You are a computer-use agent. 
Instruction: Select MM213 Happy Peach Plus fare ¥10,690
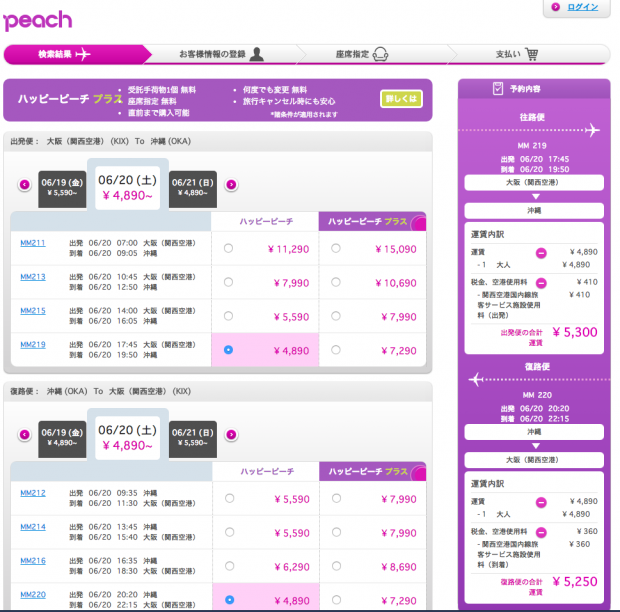[x=336, y=282]
